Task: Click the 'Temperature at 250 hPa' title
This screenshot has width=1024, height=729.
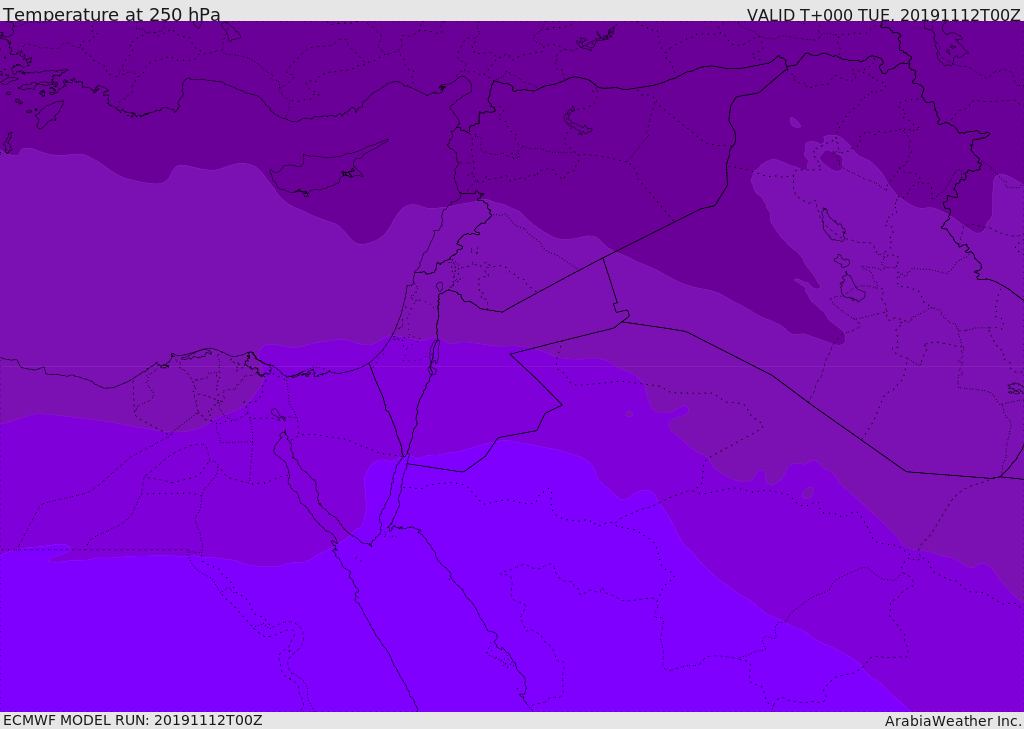Action: [112, 15]
